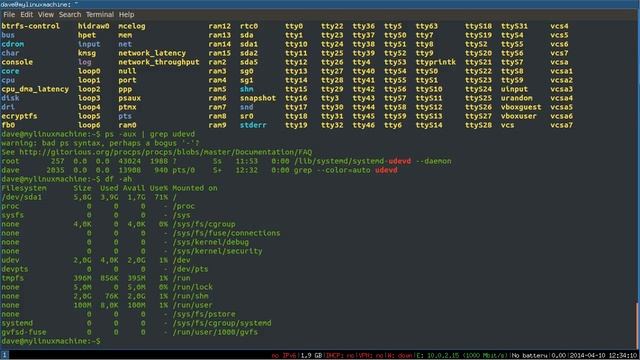Click the 'vboxuser' device entry
The image size is (640, 360).
pos(519,116)
